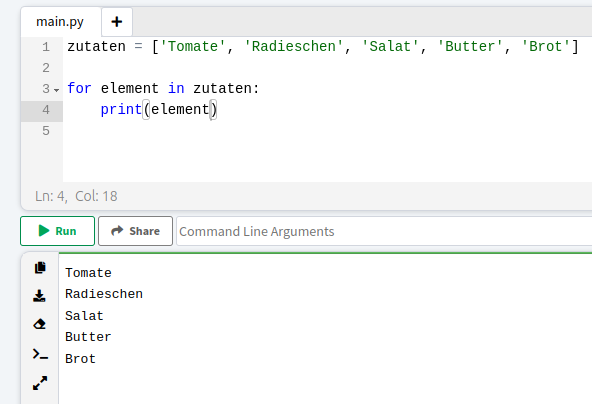Image resolution: width=592 pixels, height=404 pixels.
Task: Click the 'Brot' output line
Action: tap(80, 359)
